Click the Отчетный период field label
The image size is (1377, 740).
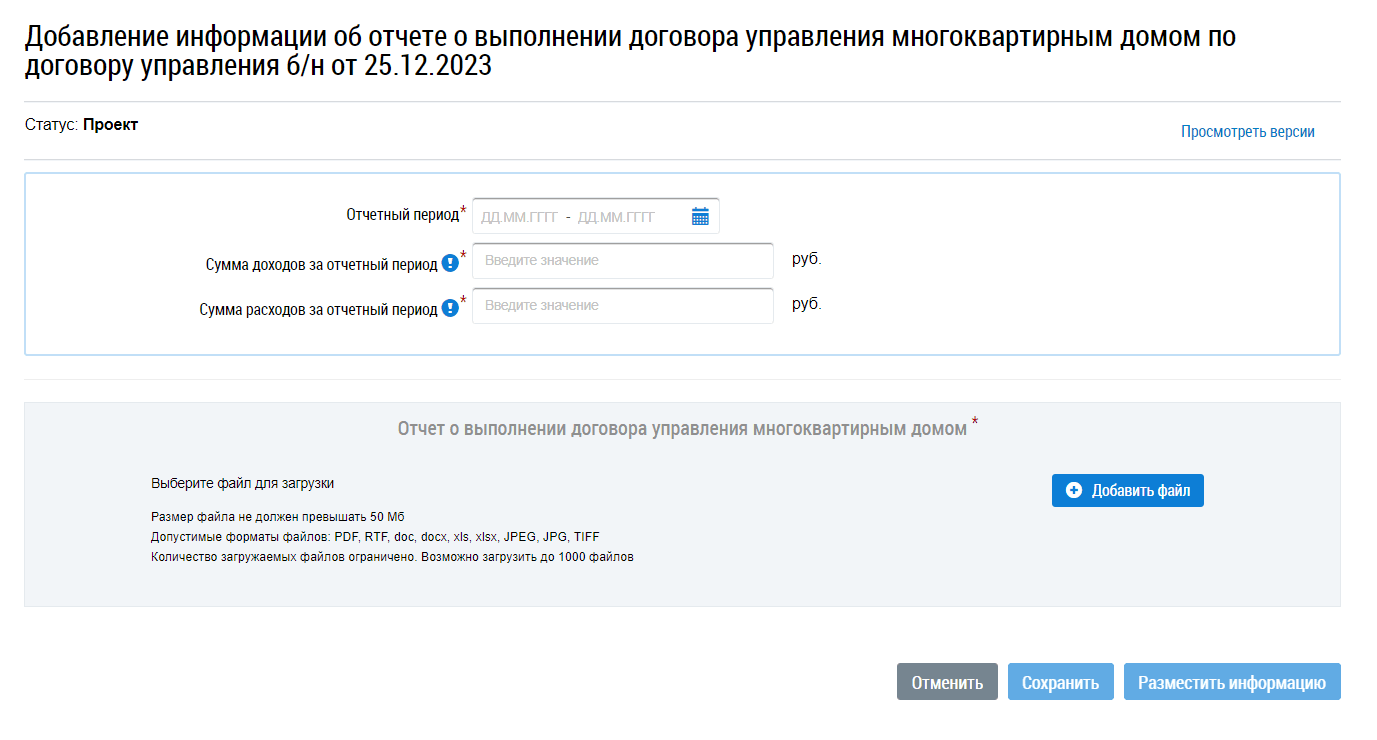402,215
